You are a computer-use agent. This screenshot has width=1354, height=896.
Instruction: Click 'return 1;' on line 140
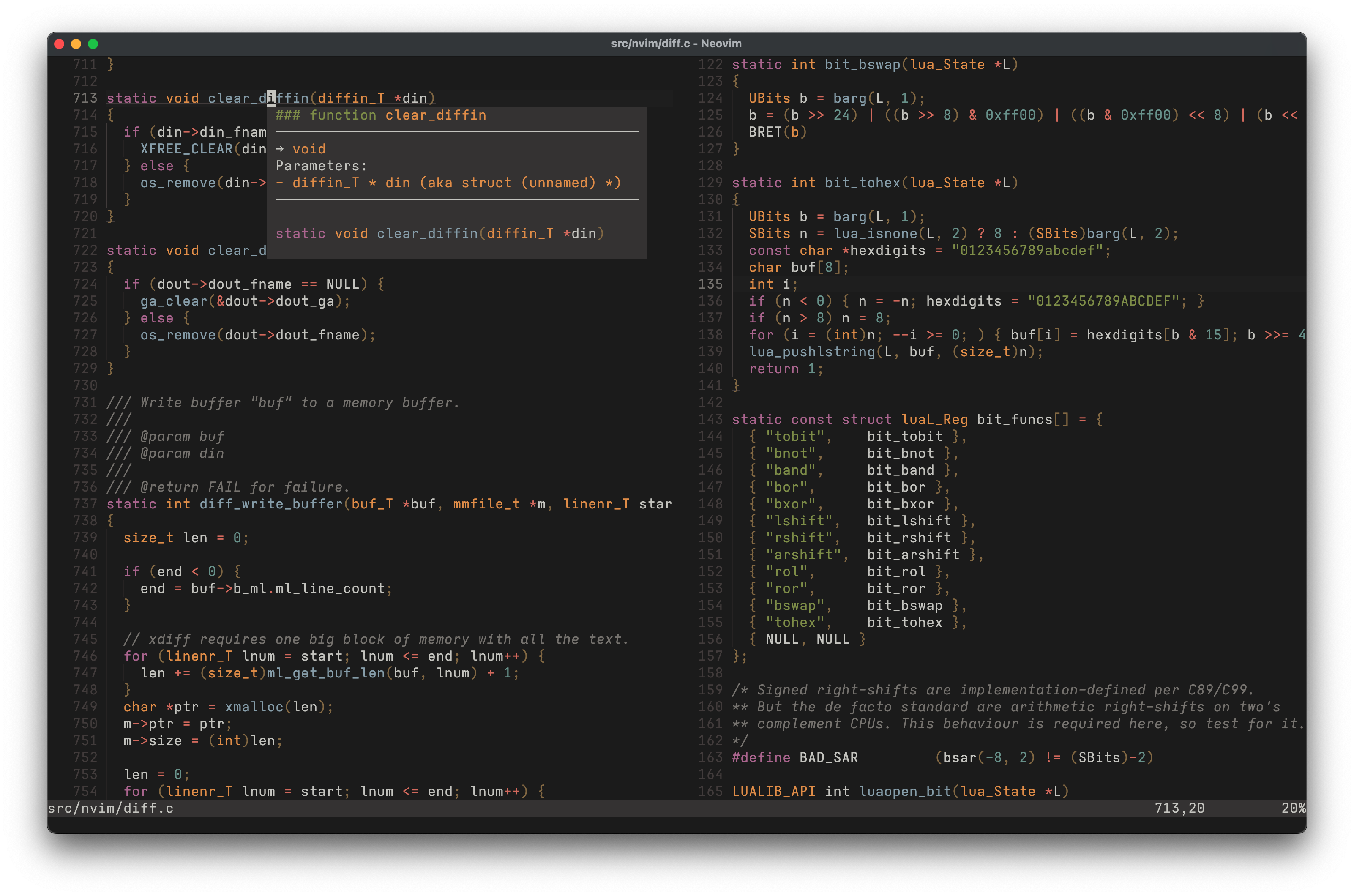[x=786, y=369]
